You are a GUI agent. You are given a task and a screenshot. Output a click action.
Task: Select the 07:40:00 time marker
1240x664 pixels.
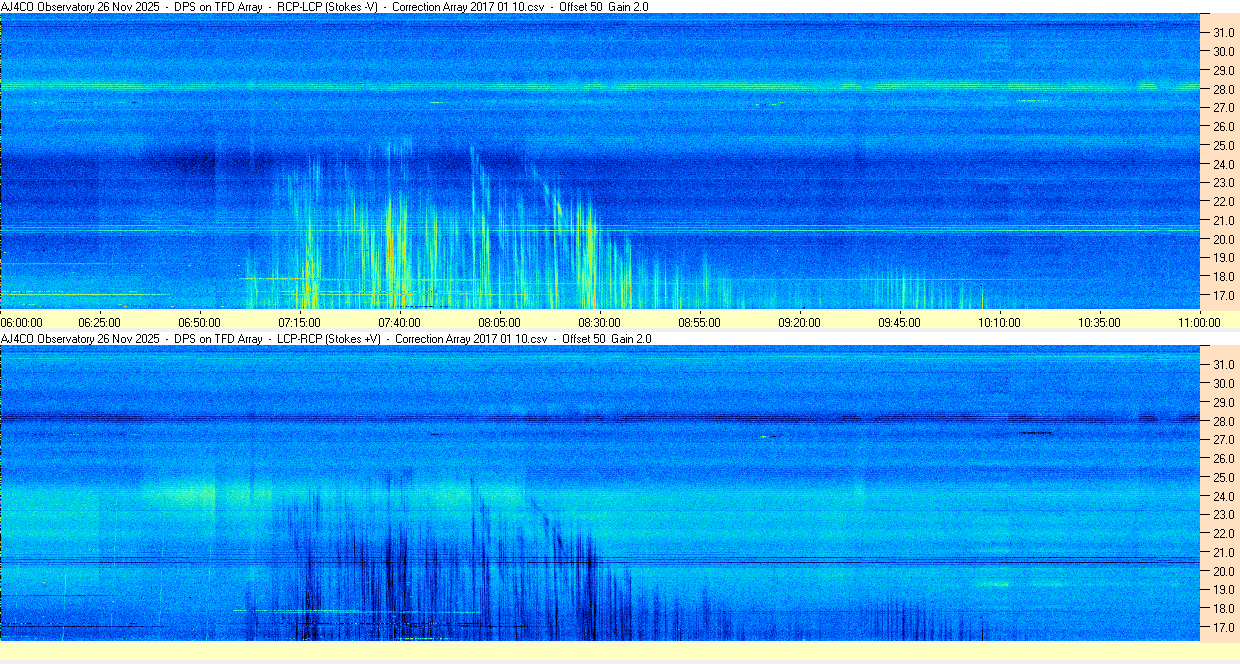pyautogui.click(x=400, y=322)
